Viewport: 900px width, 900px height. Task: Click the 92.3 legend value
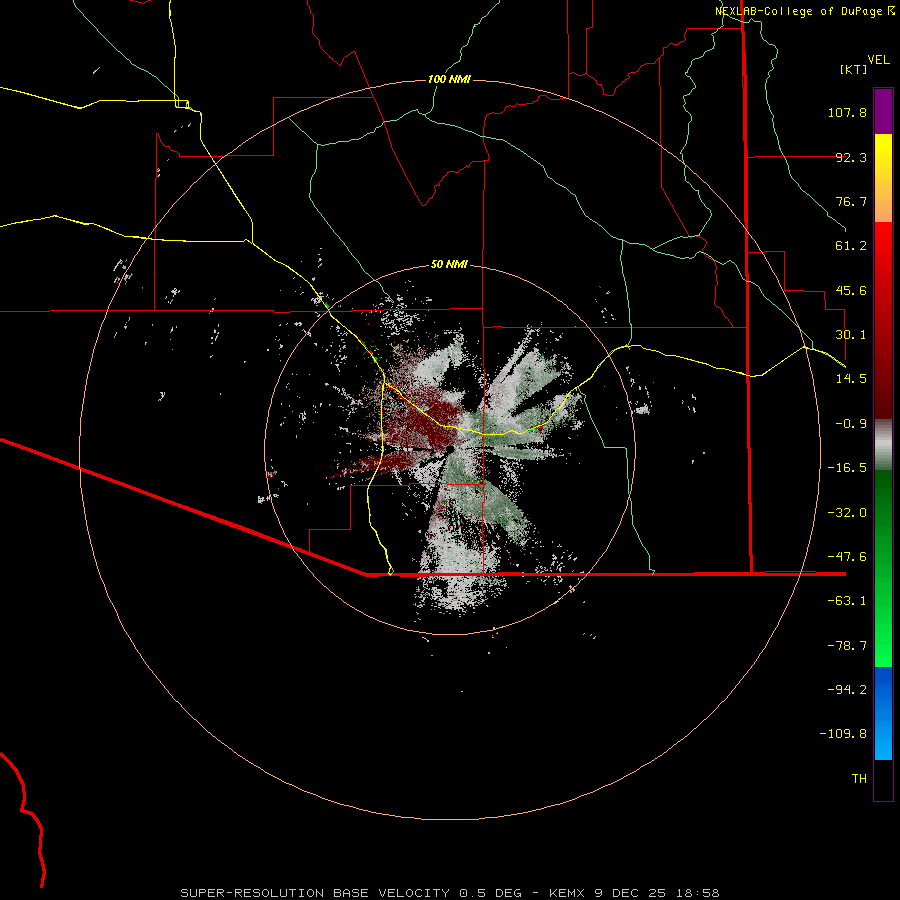coord(851,157)
